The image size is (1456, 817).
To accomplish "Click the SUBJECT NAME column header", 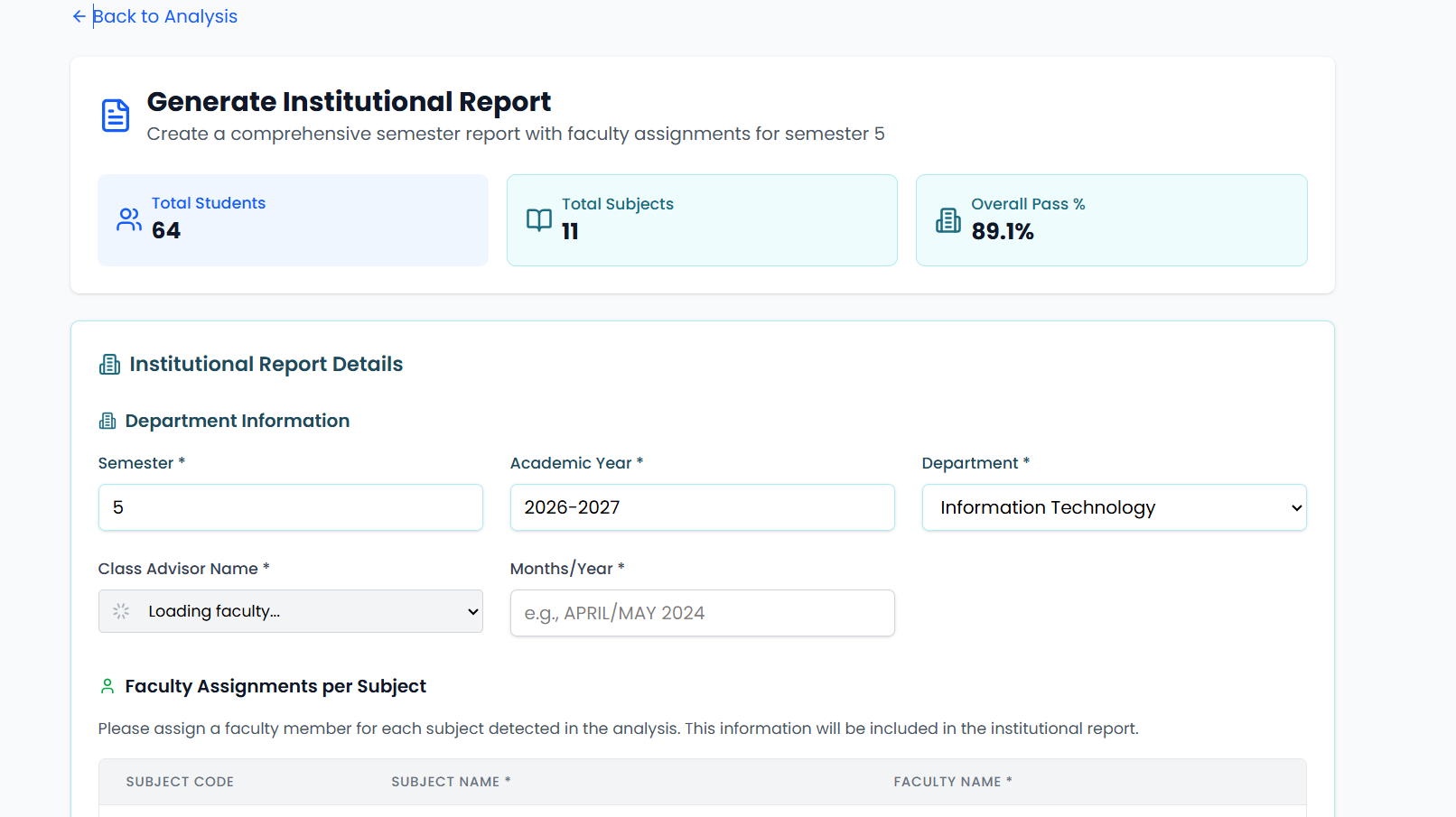I will 451,782.
